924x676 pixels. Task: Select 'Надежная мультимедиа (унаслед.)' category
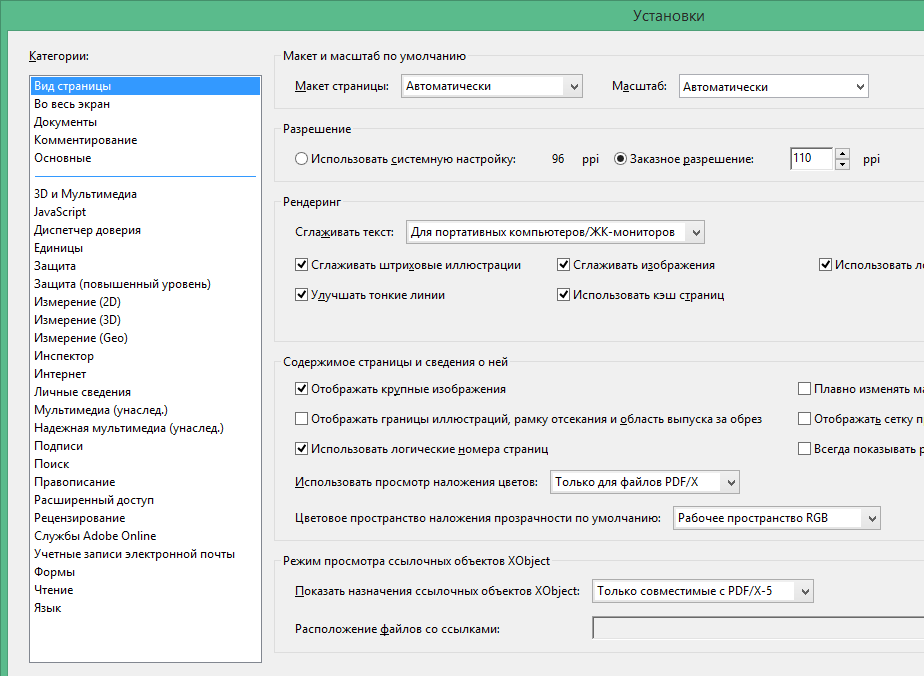coord(145,428)
